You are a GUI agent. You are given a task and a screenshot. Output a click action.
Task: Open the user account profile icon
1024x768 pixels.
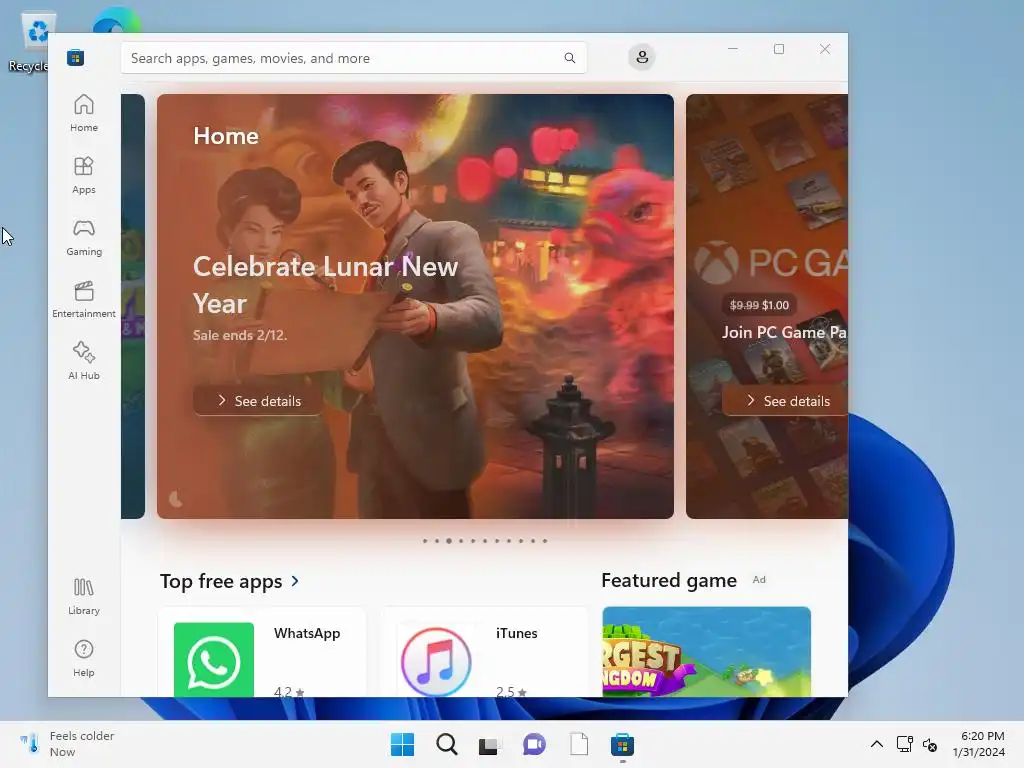[x=642, y=57]
